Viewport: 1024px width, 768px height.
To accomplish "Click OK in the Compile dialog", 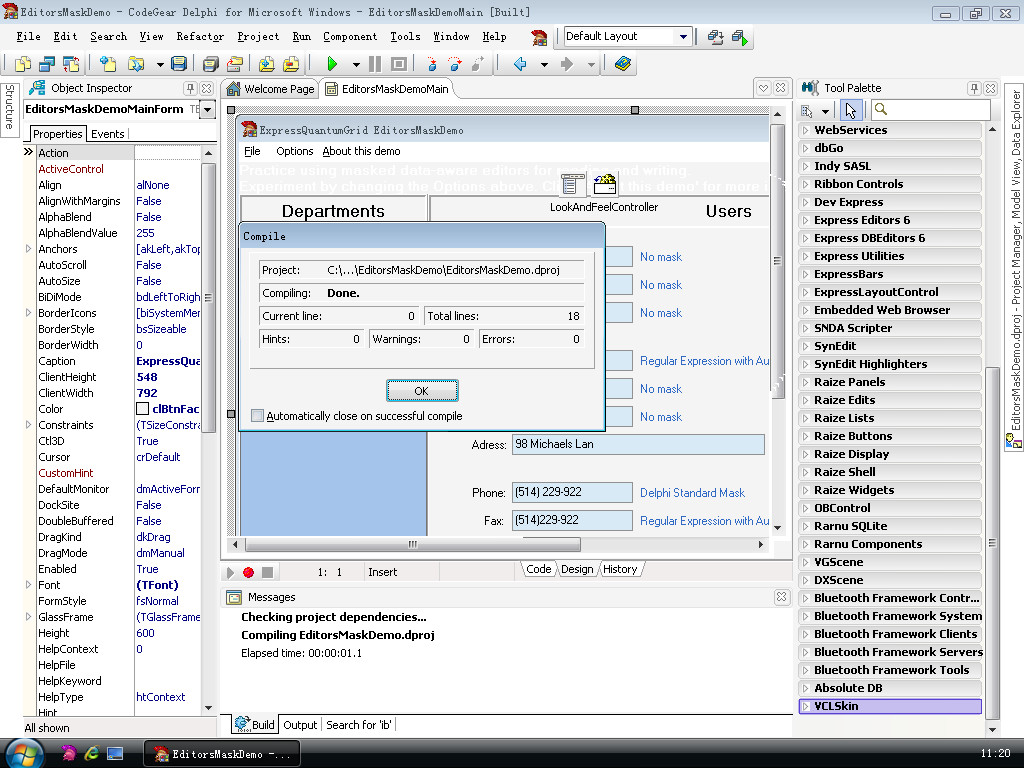I will tap(422, 391).
